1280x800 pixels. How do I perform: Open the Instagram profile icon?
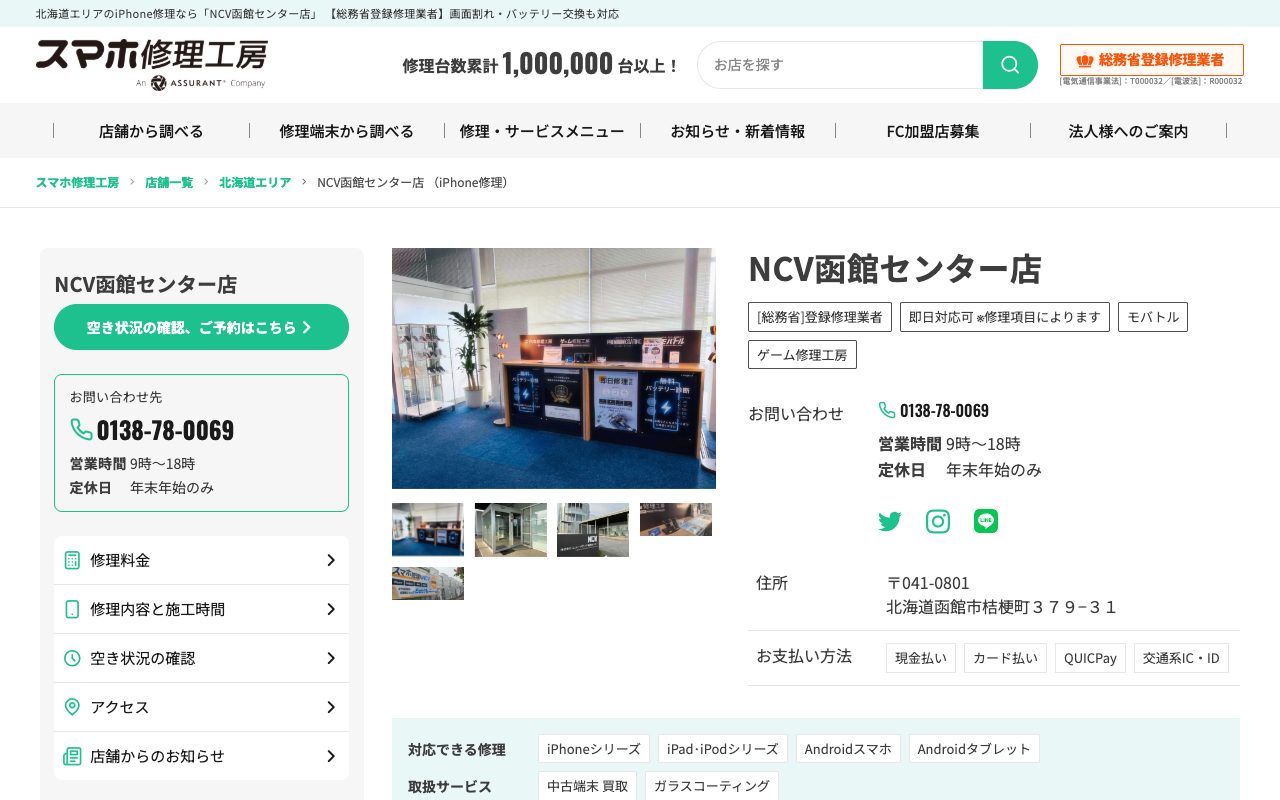click(x=938, y=521)
